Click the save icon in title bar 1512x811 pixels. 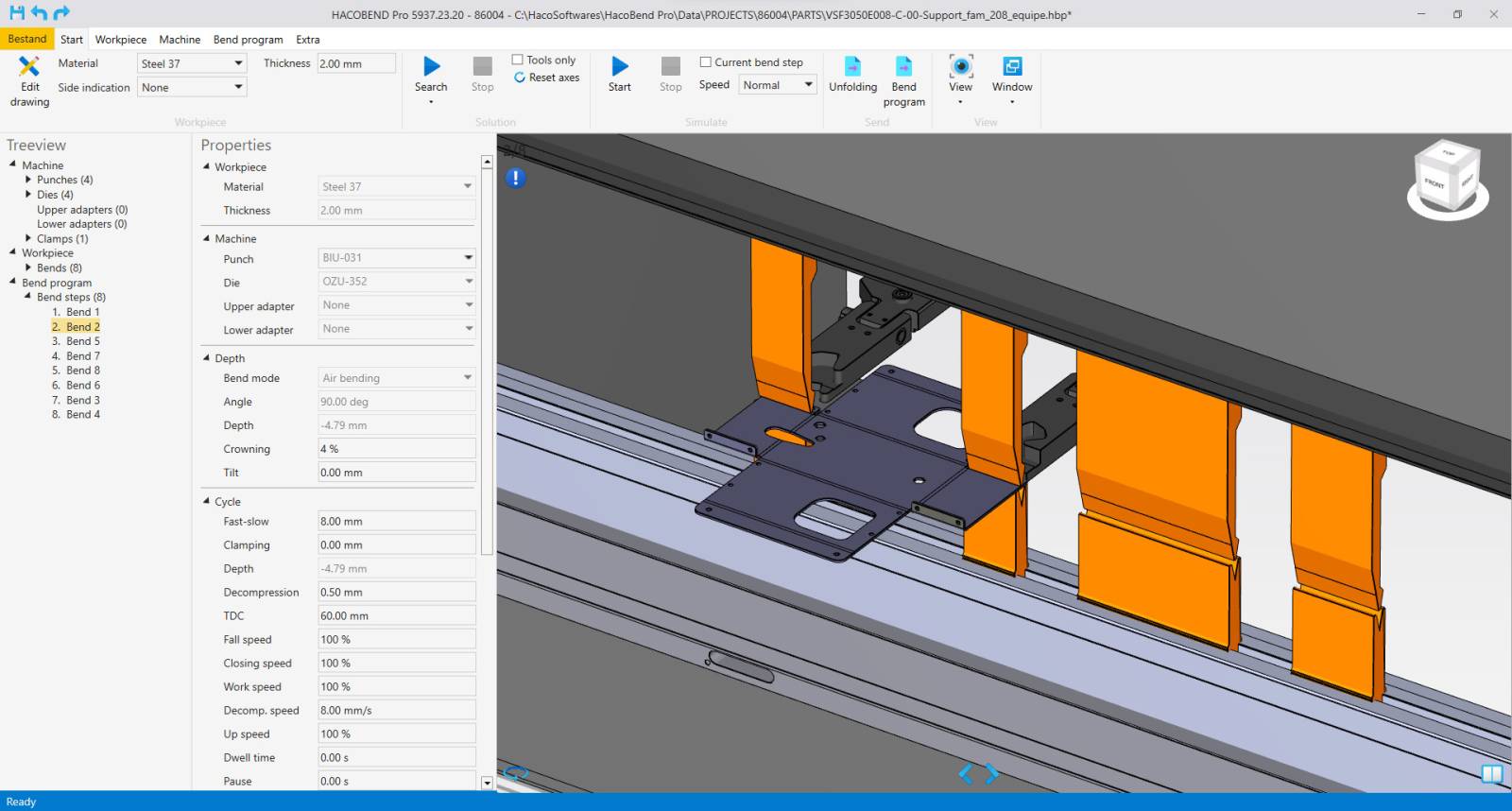coord(16,13)
